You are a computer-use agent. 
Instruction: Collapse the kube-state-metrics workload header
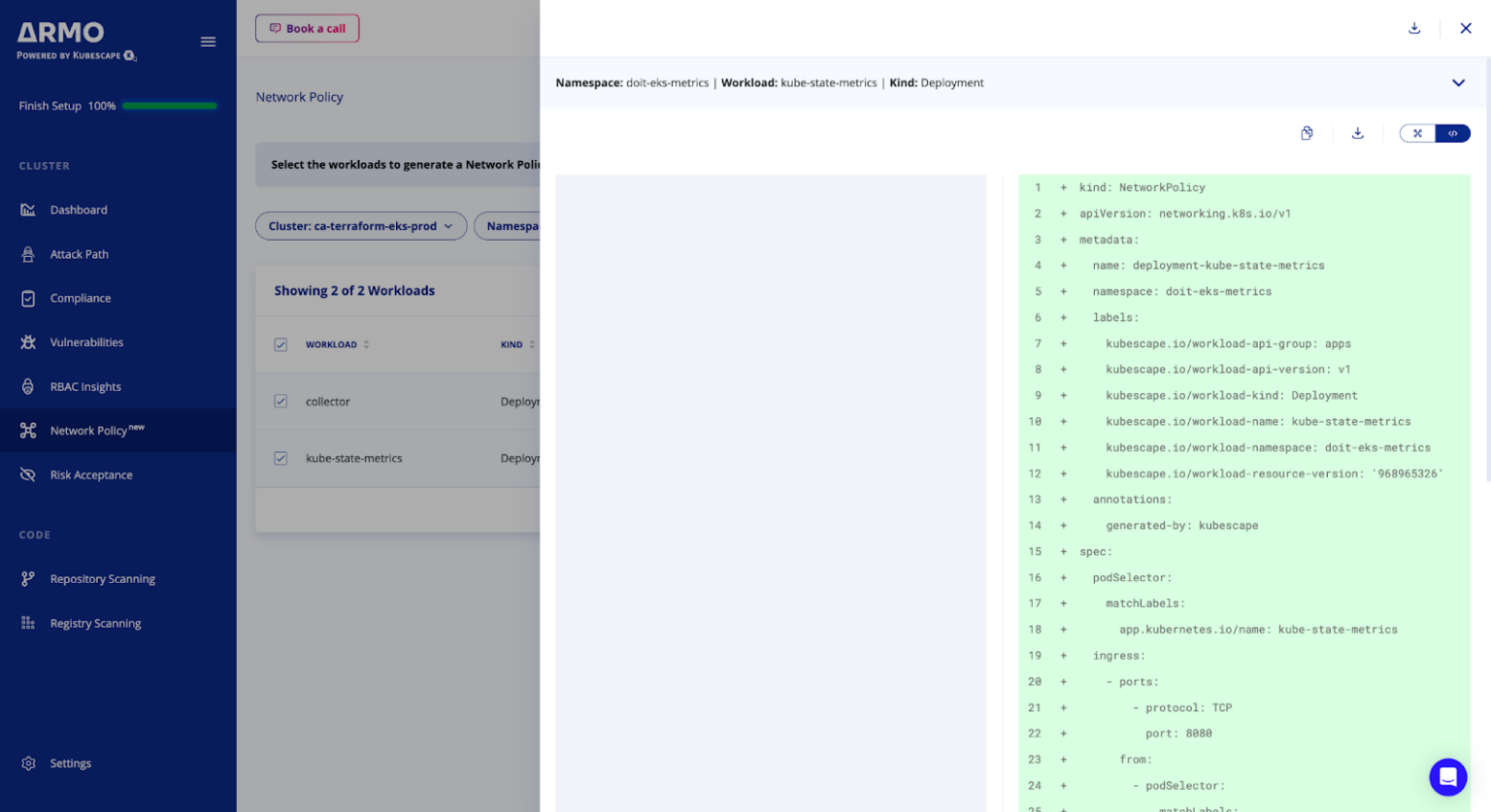coord(1458,82)
